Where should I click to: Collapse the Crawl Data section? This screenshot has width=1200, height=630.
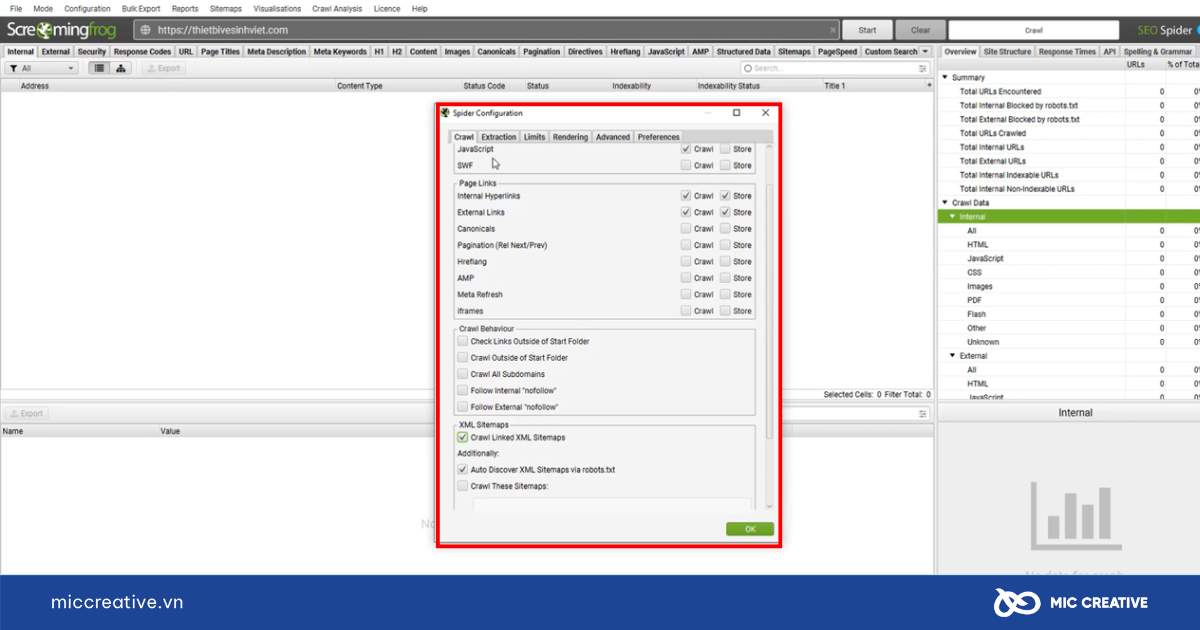pos(945,203)
